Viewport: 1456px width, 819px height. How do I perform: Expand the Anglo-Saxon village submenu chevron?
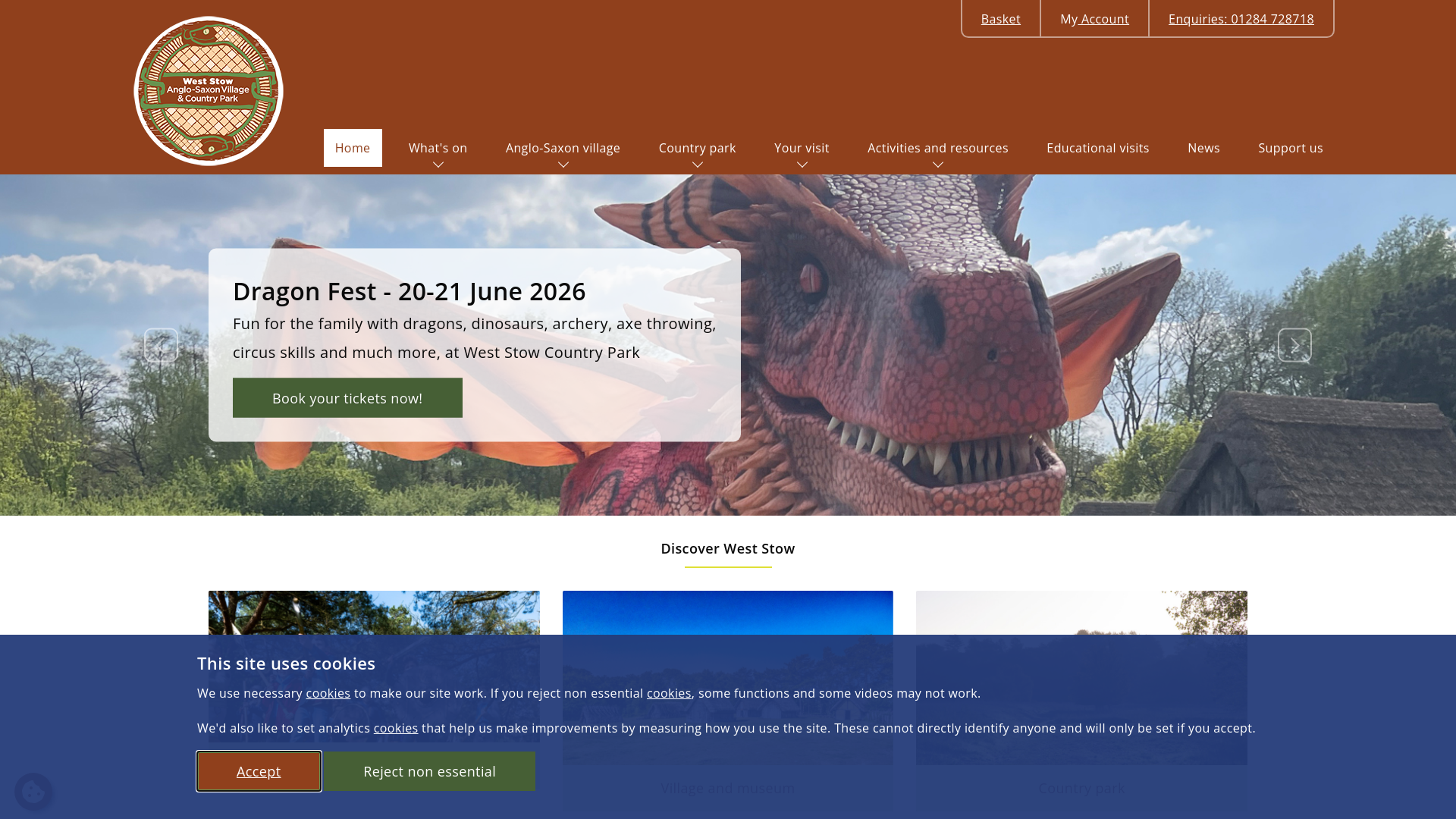563,165
